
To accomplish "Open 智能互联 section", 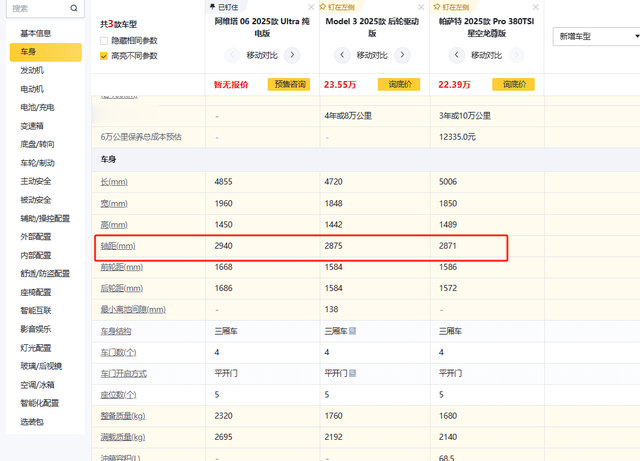I will 36,311.
